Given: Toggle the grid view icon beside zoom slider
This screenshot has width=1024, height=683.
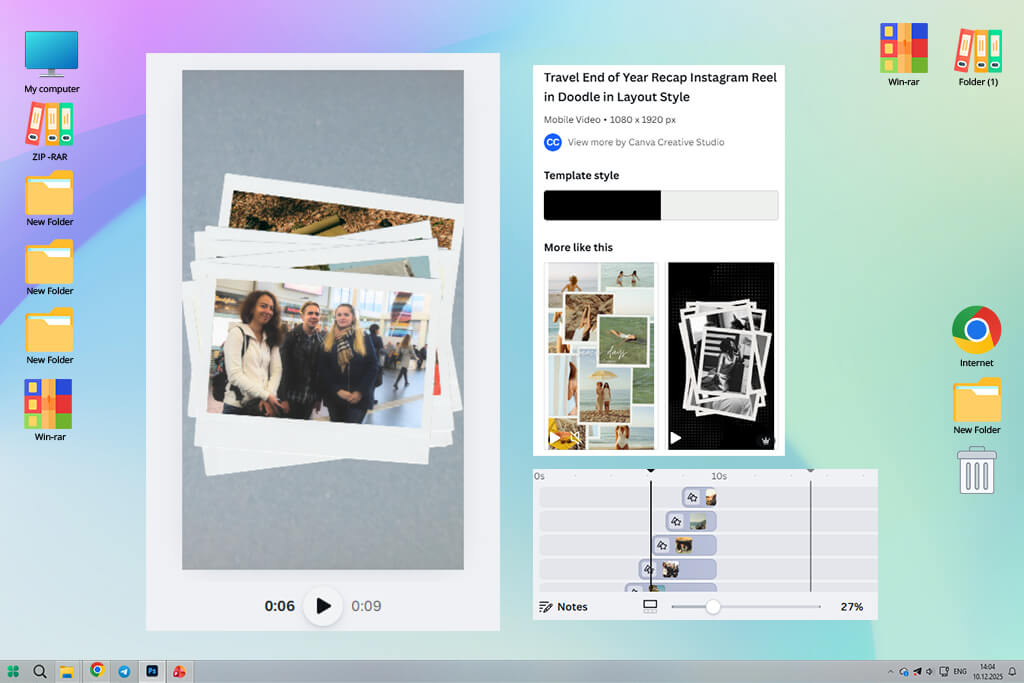Looking at the screenshot, I should coord(650,607).
